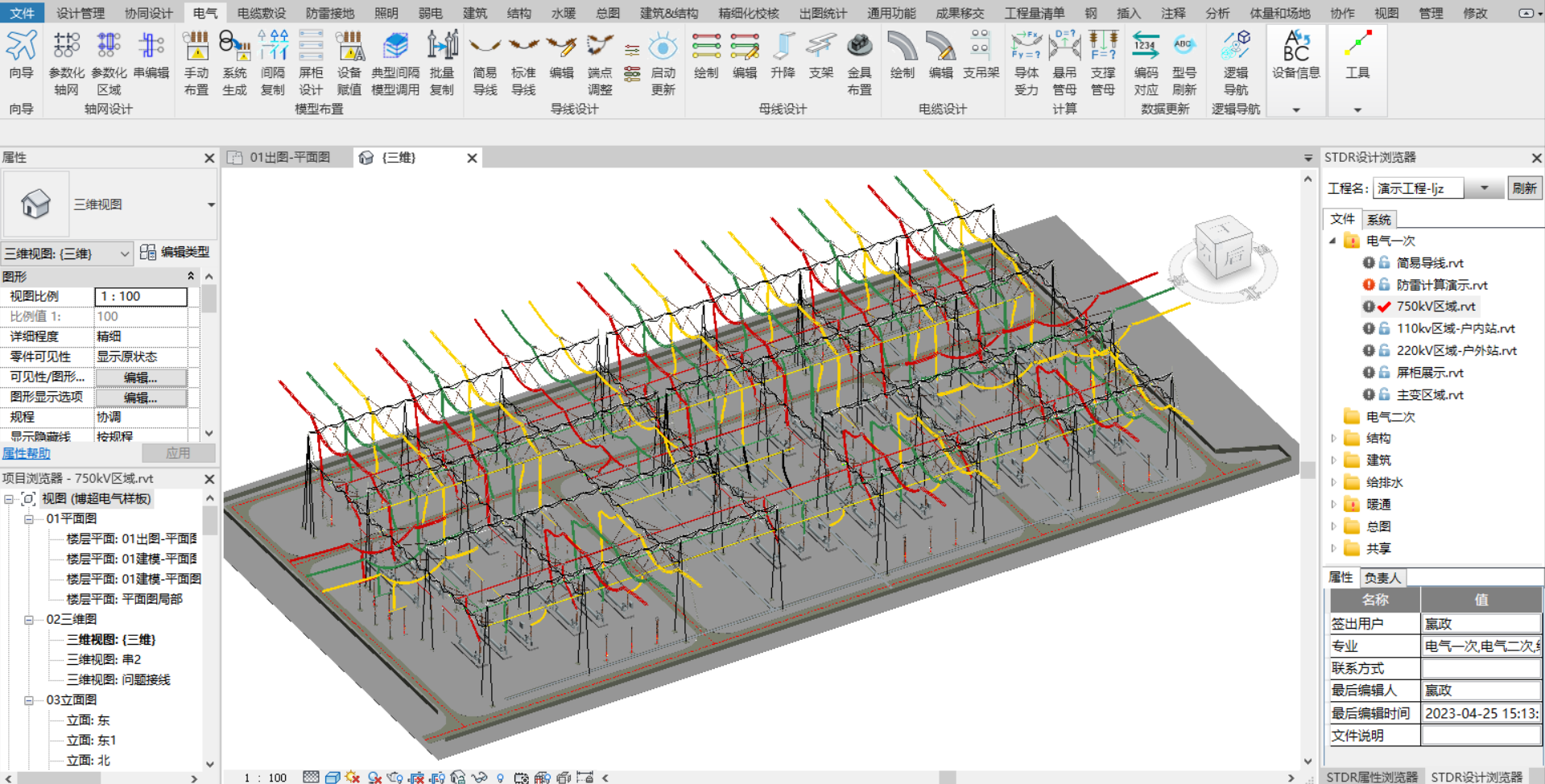
Task: Open 悬吊管母 calculation
Action: click(1064, 63)
